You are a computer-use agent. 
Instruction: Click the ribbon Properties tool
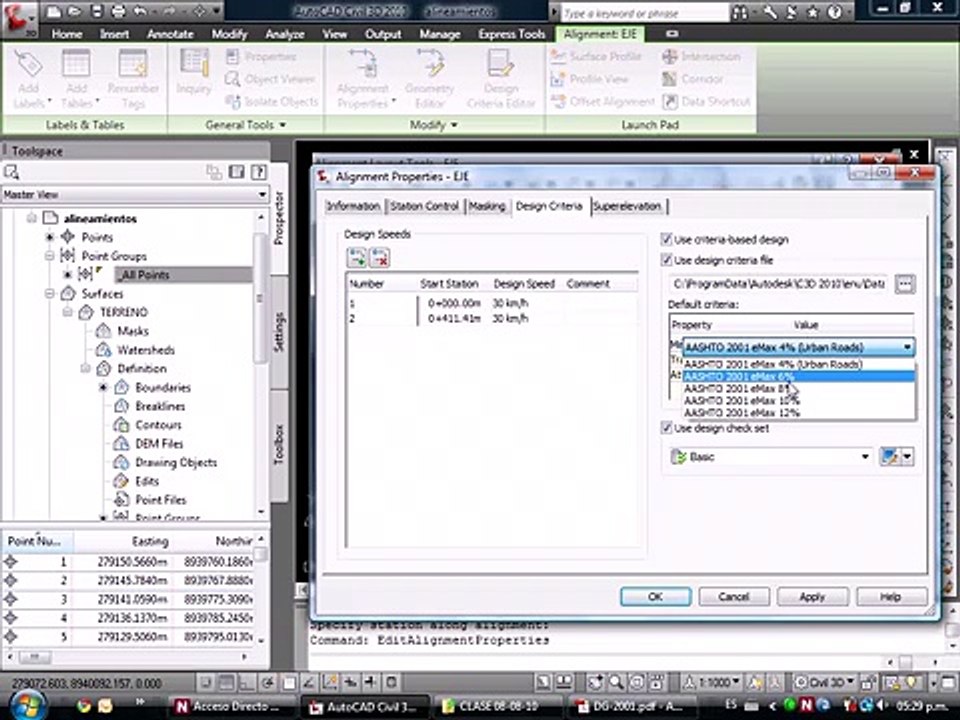(261, 56)
